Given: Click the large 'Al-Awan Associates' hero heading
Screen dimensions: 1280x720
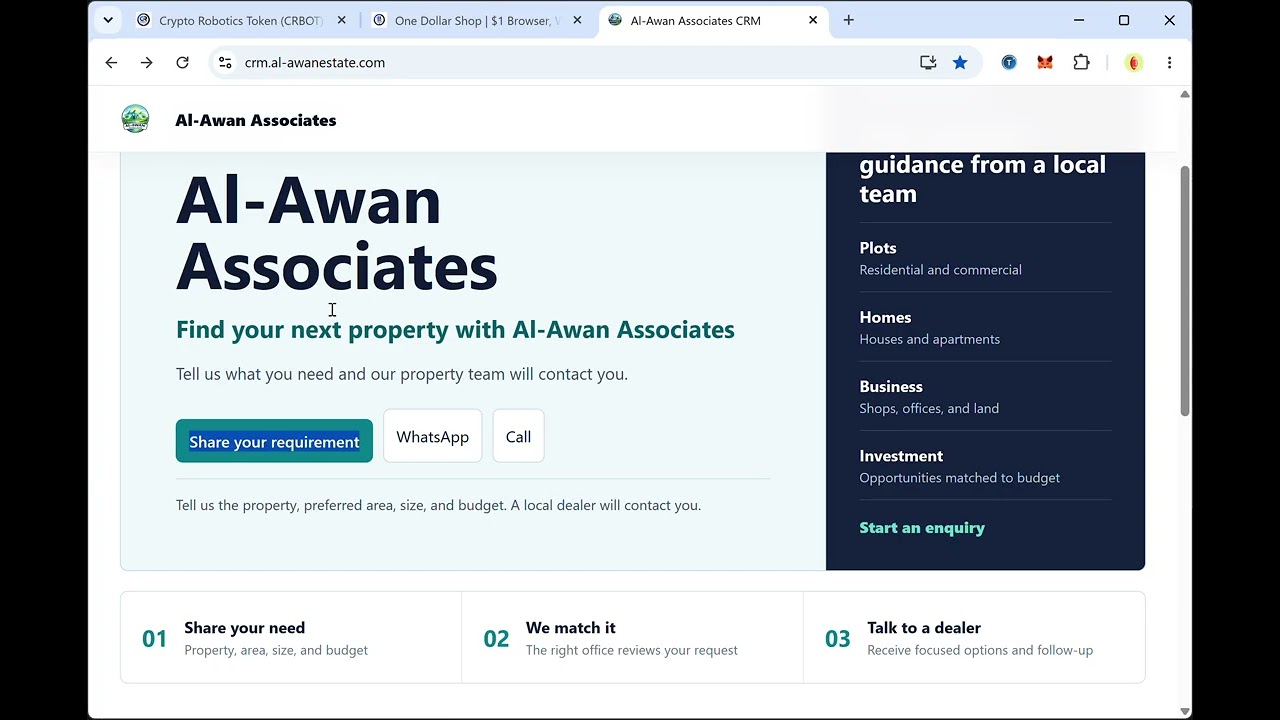Looking at the screenshot, I should [x=337, y=233].
